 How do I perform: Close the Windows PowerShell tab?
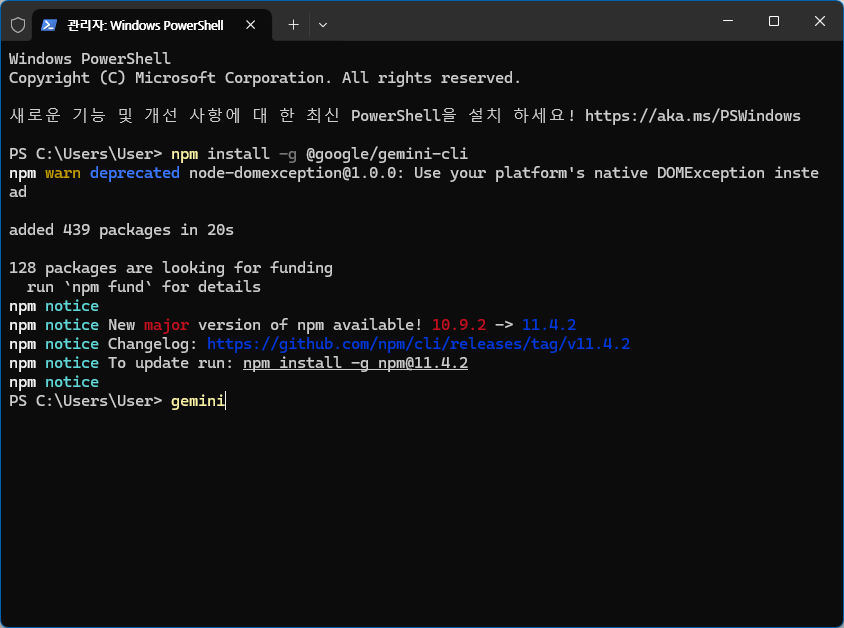[x=250, y=25]
